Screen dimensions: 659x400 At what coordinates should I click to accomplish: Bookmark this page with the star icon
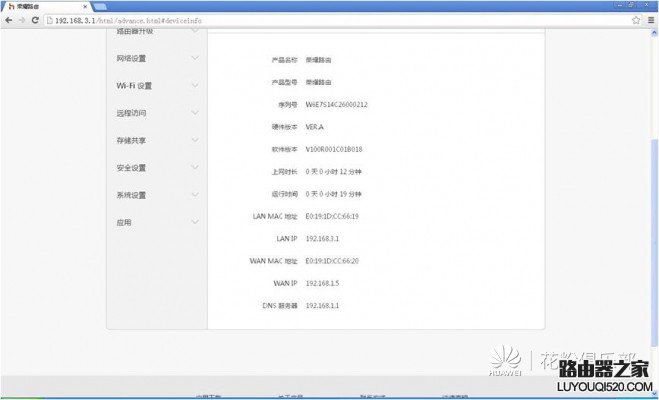tap(636, 20)
